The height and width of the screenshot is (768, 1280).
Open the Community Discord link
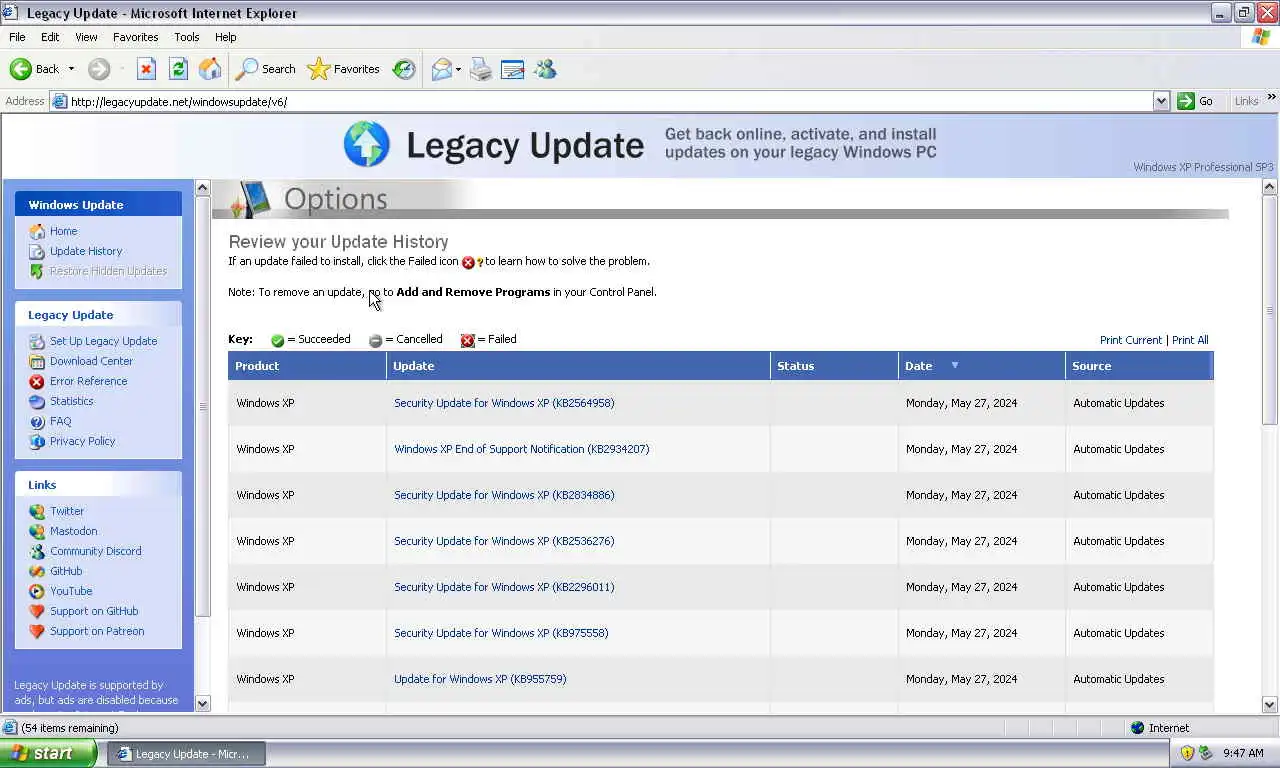(95, 551)
